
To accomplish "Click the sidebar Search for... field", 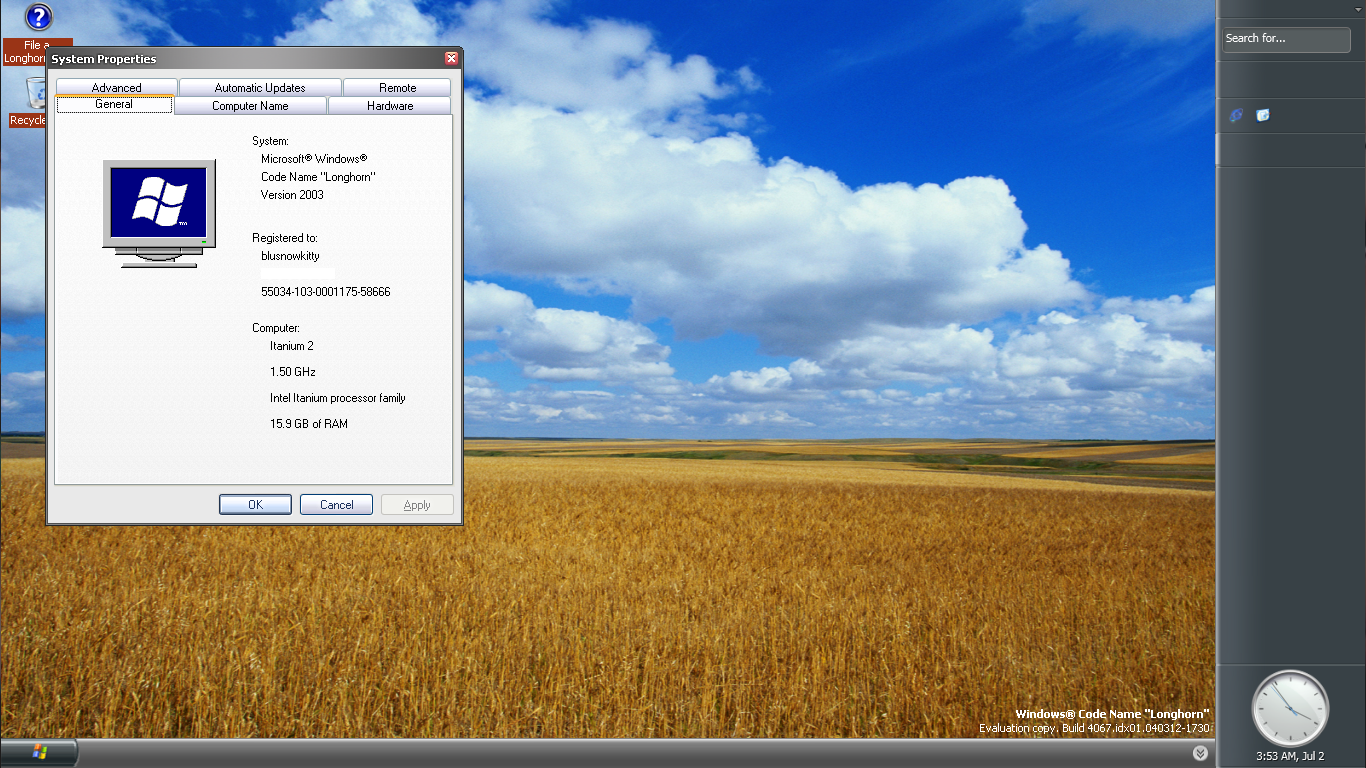I will pyautogui.click(x=1287, y=39).
